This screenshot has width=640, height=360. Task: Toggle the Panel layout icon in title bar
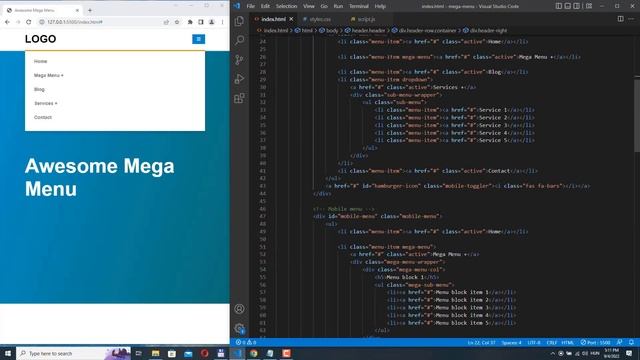pos(568,6)
